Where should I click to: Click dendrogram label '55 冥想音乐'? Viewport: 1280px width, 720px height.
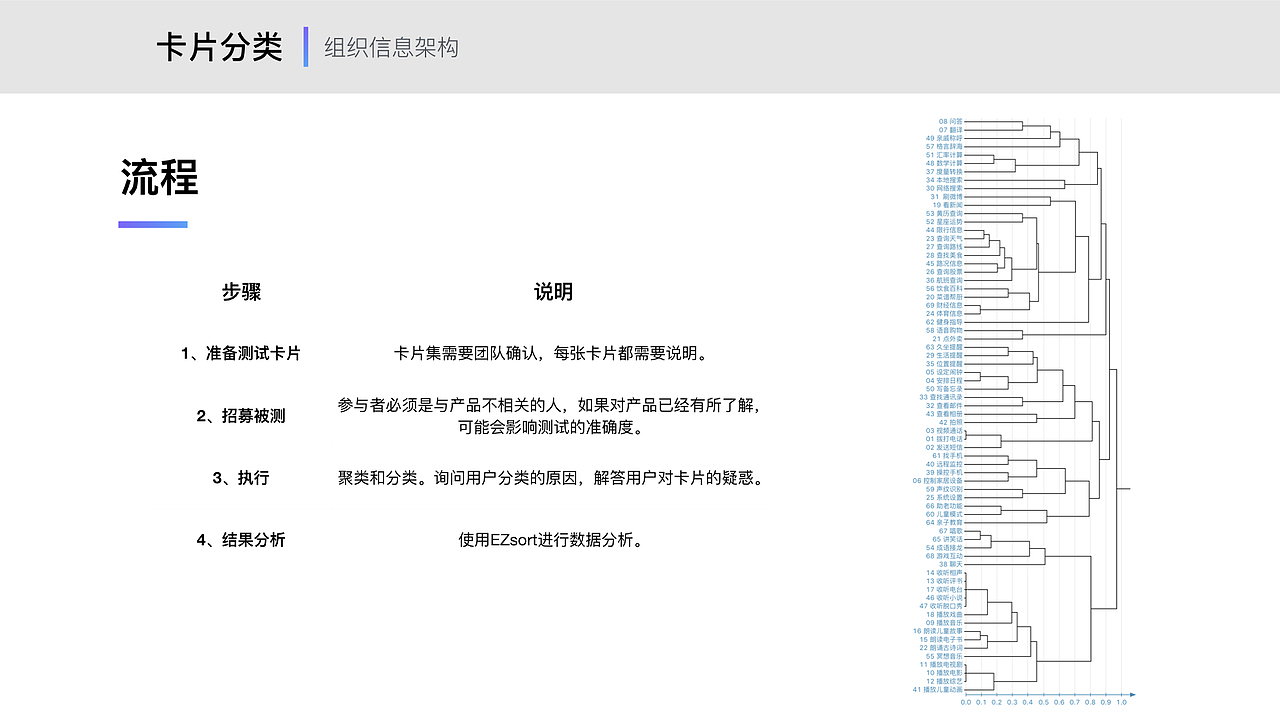point(945,656)
